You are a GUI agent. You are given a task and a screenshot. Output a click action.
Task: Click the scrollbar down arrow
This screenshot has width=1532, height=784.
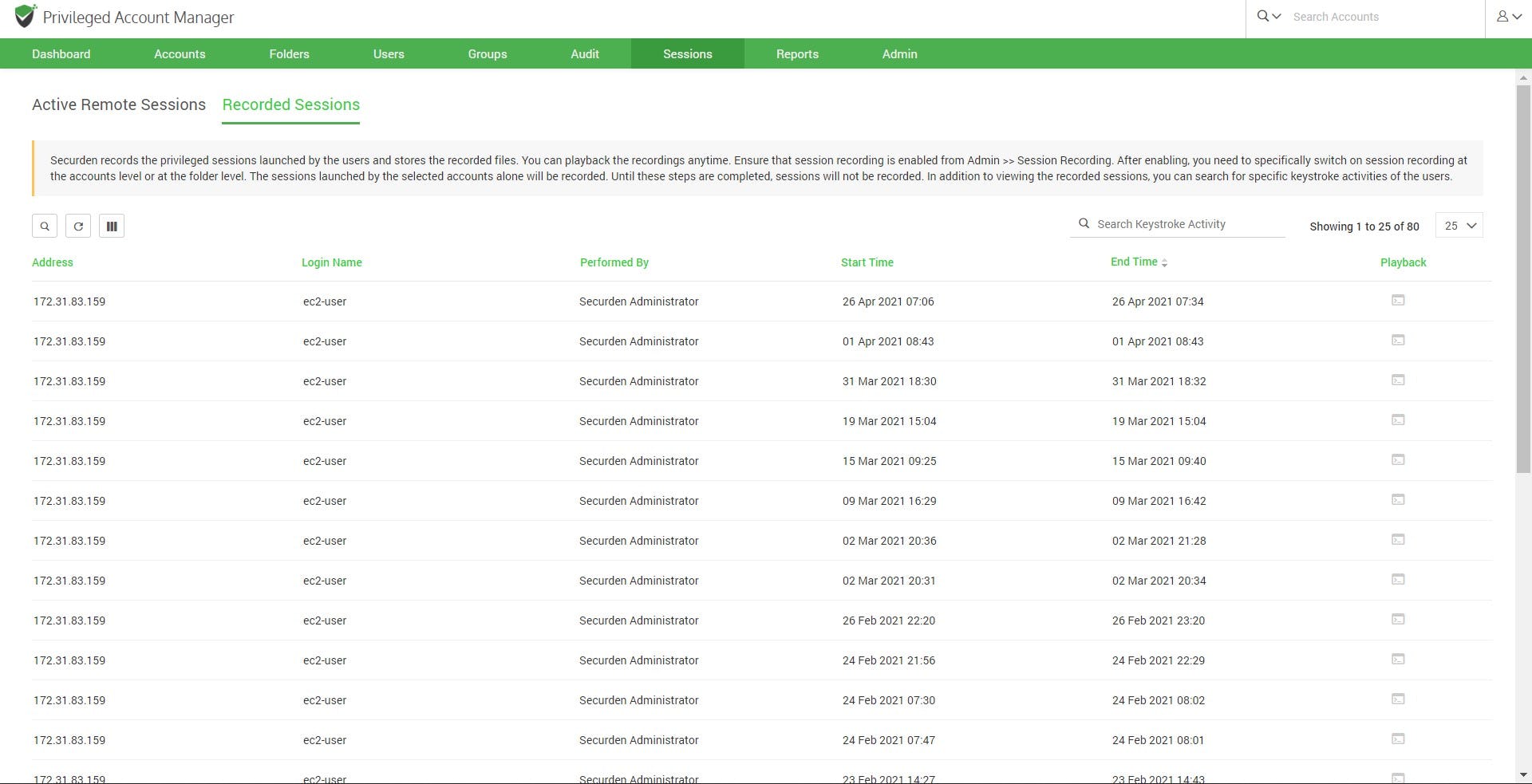click(1523, 774)
